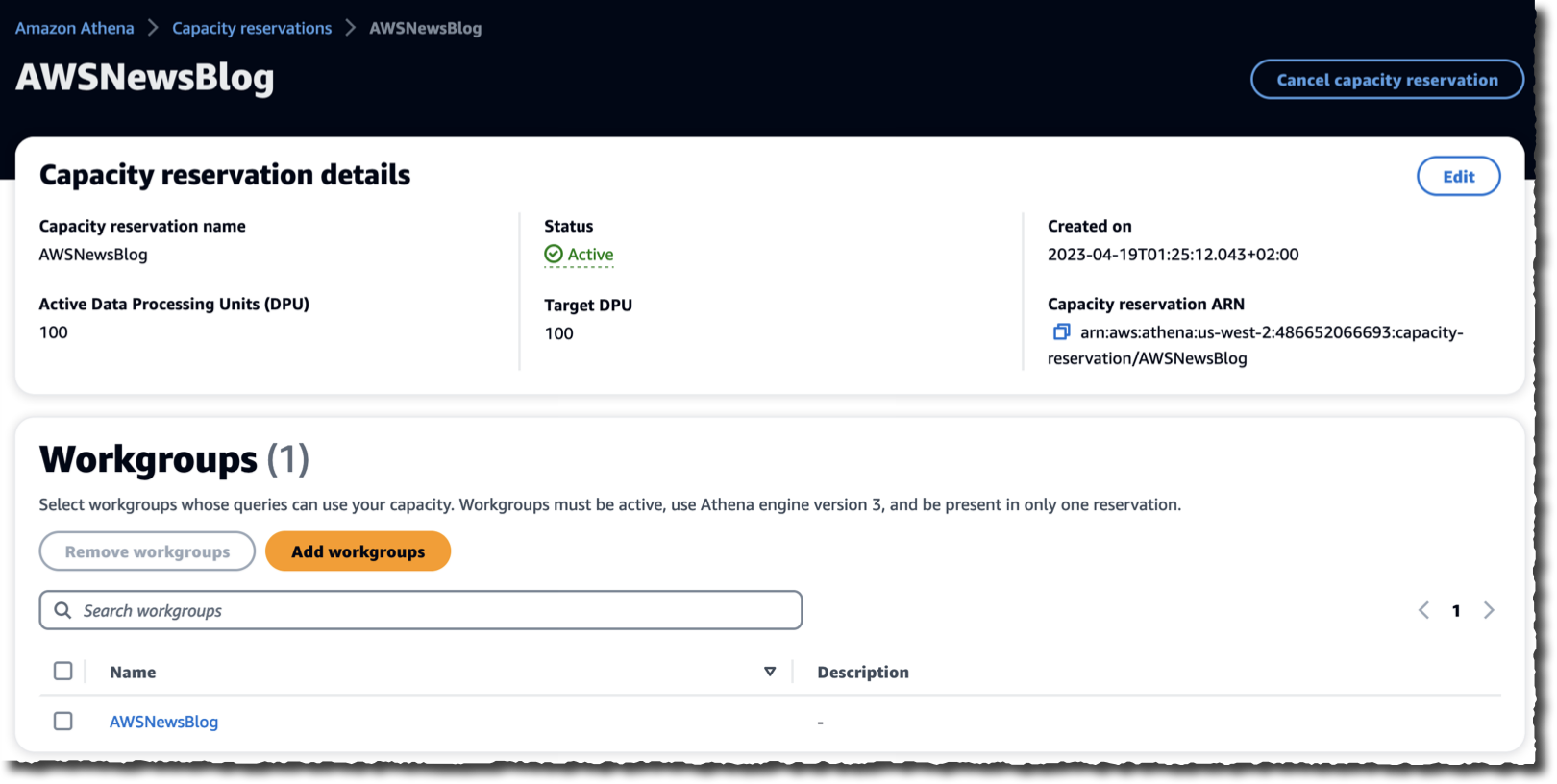Focus the Search workgroups field
Image resolution: width=1557 pixels, height=784 pixels.
(432, 611)
